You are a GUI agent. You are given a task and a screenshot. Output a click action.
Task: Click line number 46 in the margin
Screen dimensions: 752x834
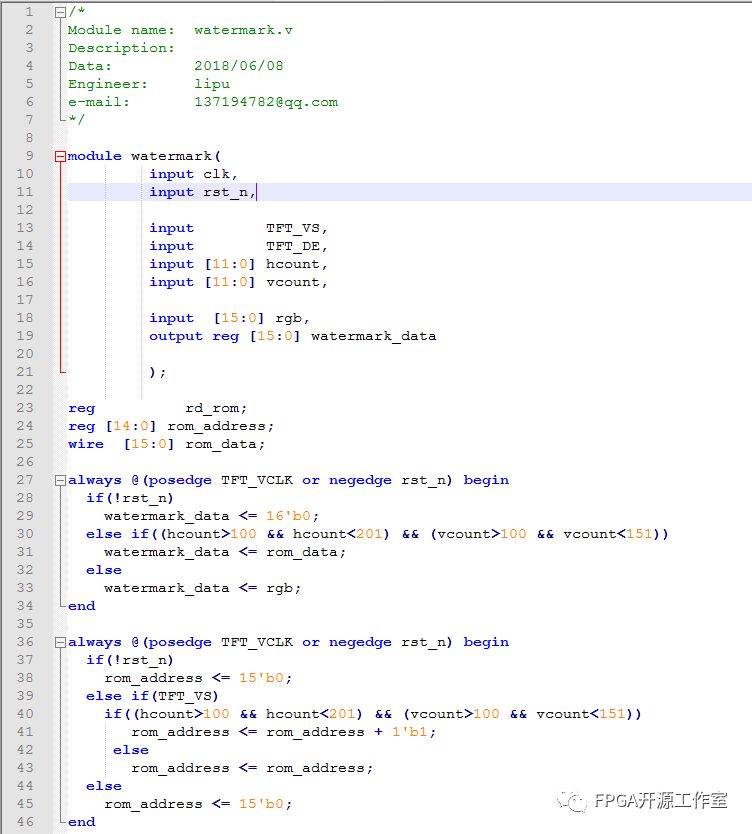tap(25, 822)
